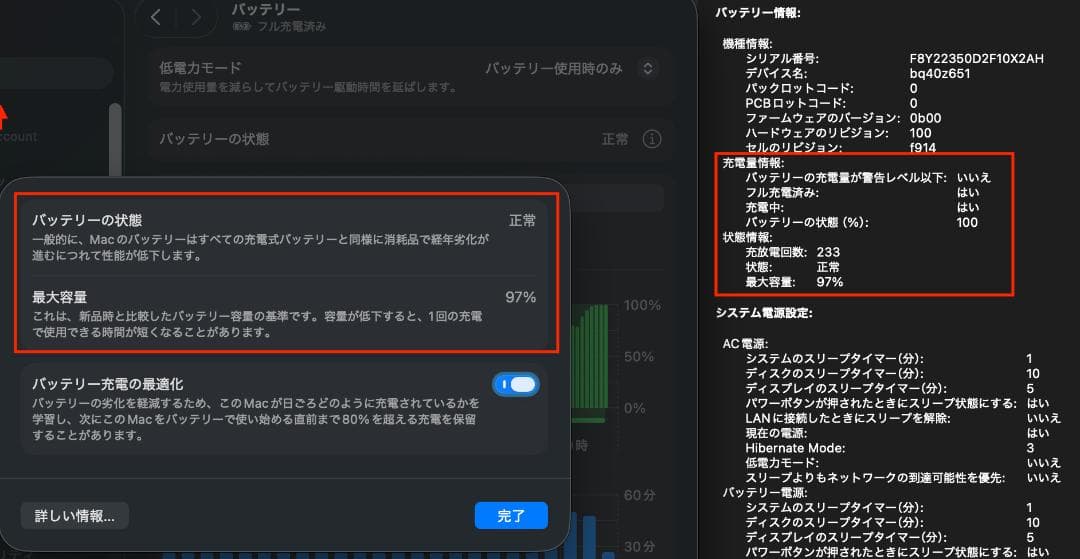This screenshot has height=559, width=1080.
Task: Toggle バッテリー充電の最適化 switch
Action: [516, 384]
